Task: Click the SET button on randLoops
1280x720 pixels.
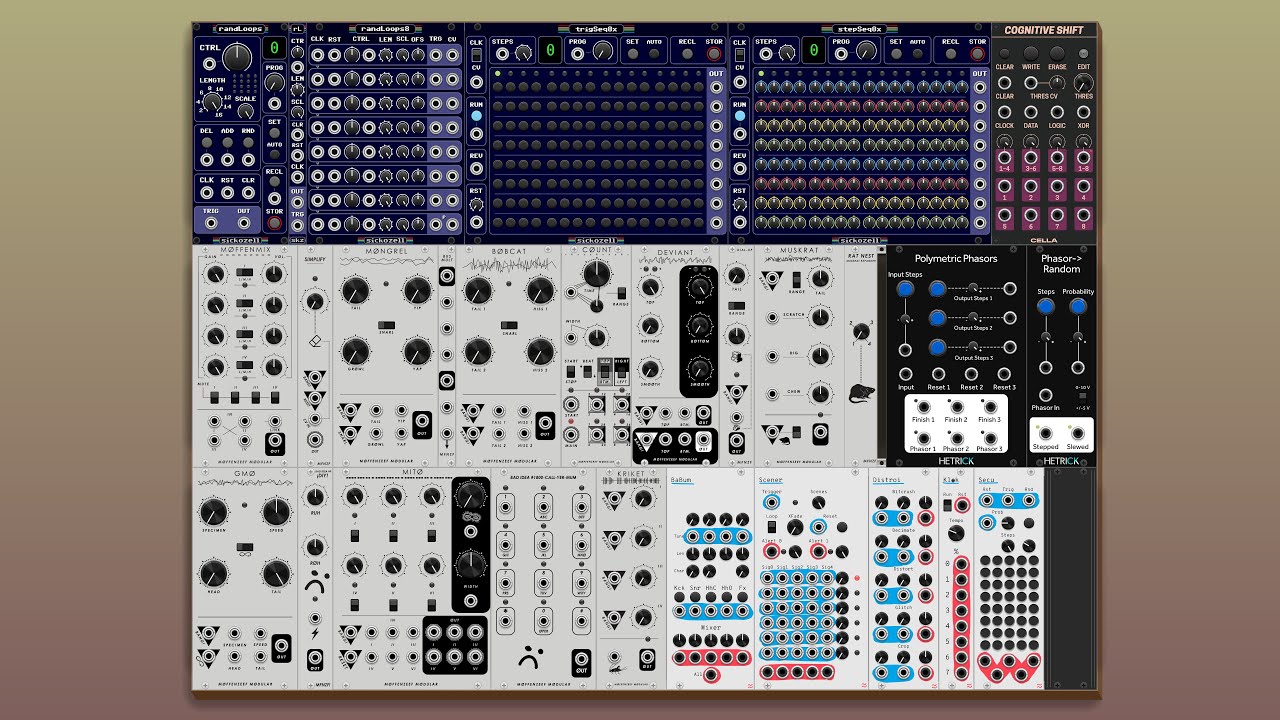Action: point(274,134)
